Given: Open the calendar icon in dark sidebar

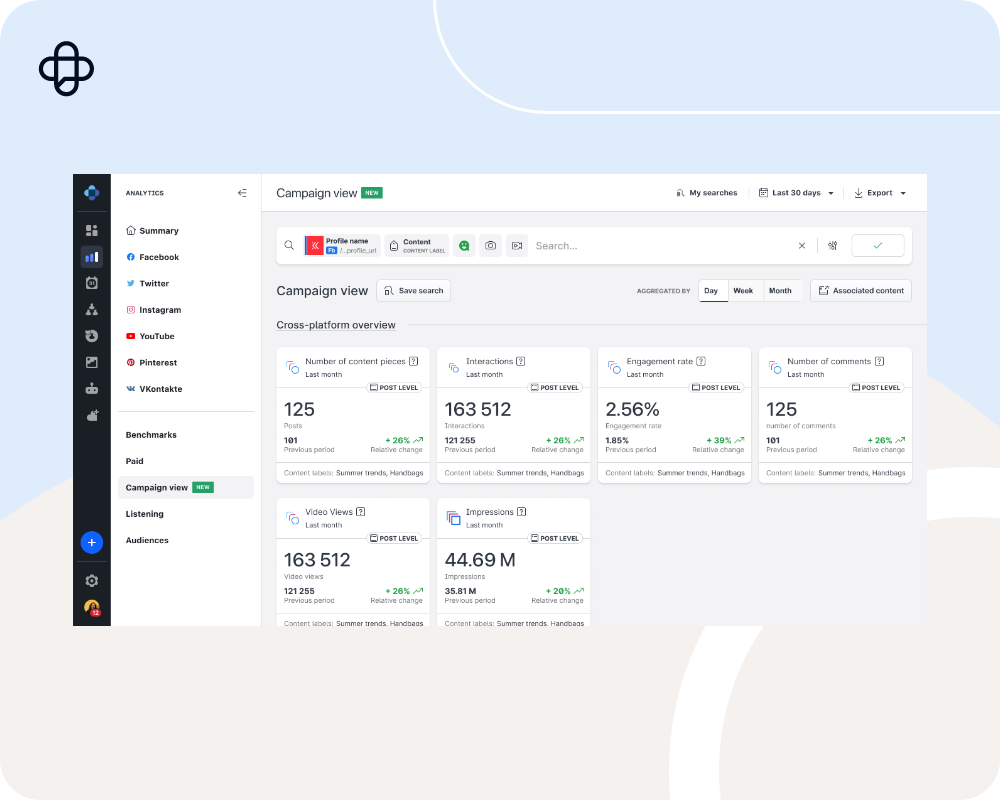Looking at the screenshot, I should coord(92,283).
